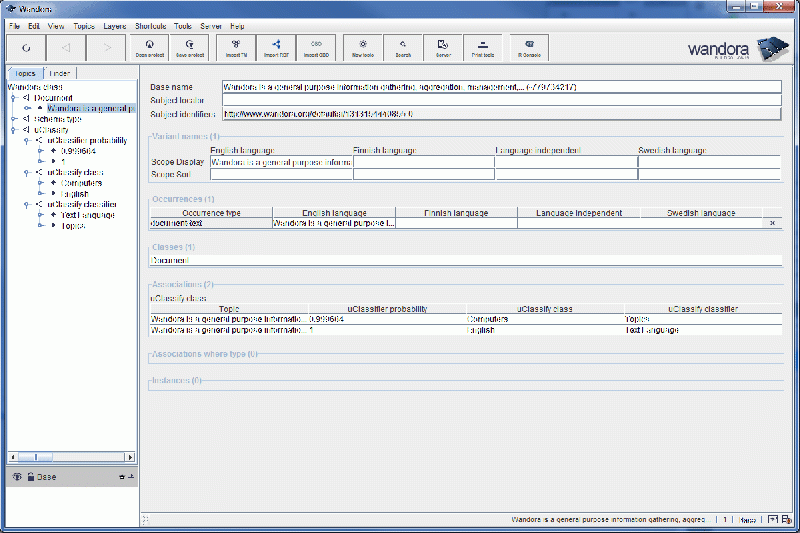Toggle Base layer visibility eye icon

[x=17, y=477]
